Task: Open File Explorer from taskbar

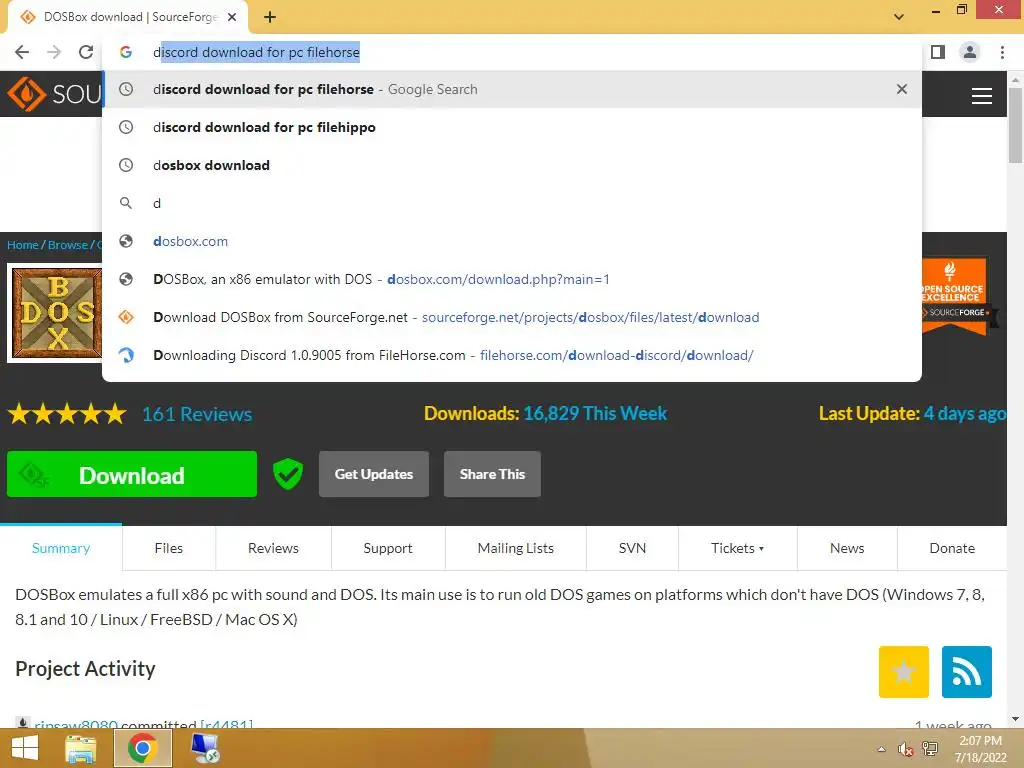Action: click(80, 748)
